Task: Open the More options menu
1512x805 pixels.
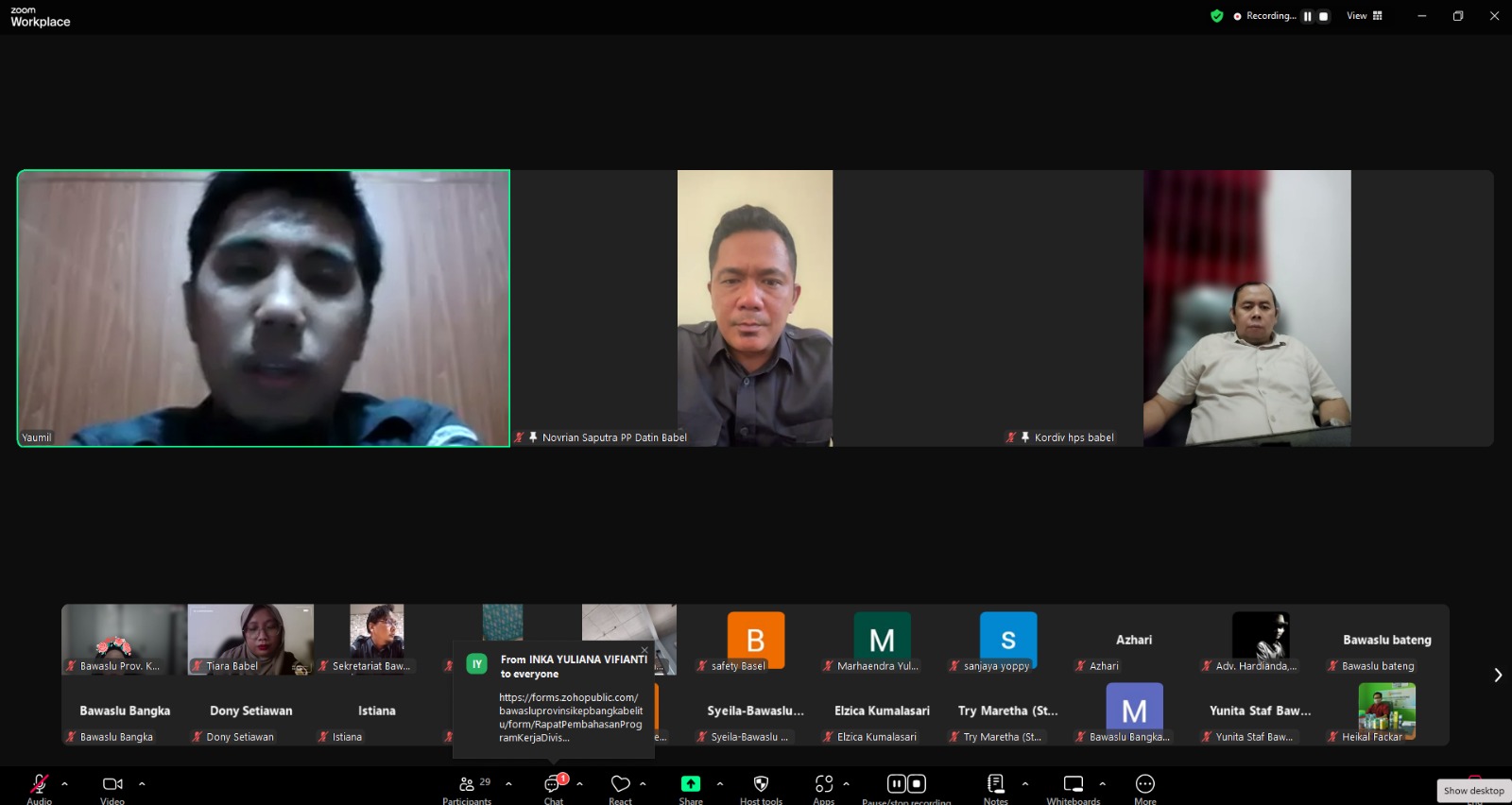Action: point(1144,784)
